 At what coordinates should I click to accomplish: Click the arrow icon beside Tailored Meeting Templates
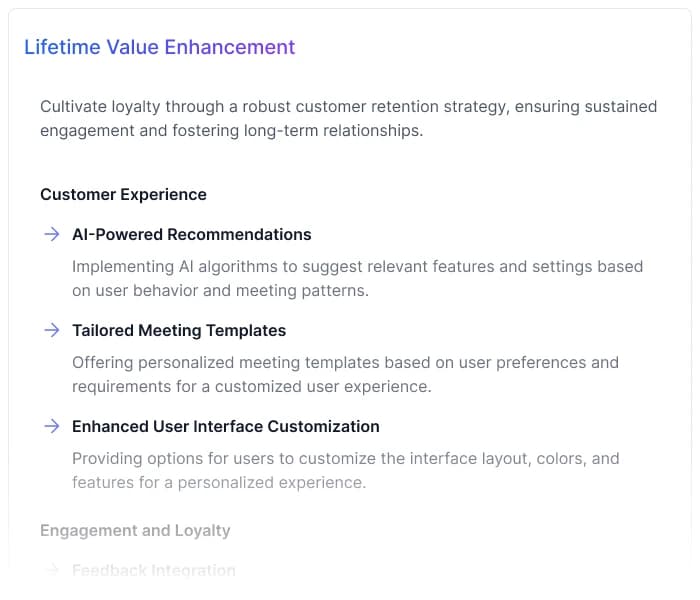(x=51, y=330)
